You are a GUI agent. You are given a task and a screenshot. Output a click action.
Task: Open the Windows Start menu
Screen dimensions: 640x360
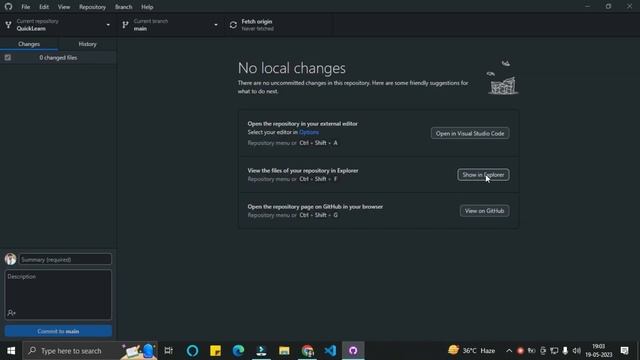click(11, 351)
